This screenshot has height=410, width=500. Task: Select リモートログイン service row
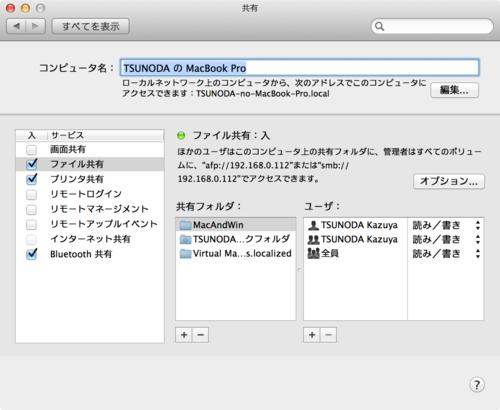click(x=90, y=194)
